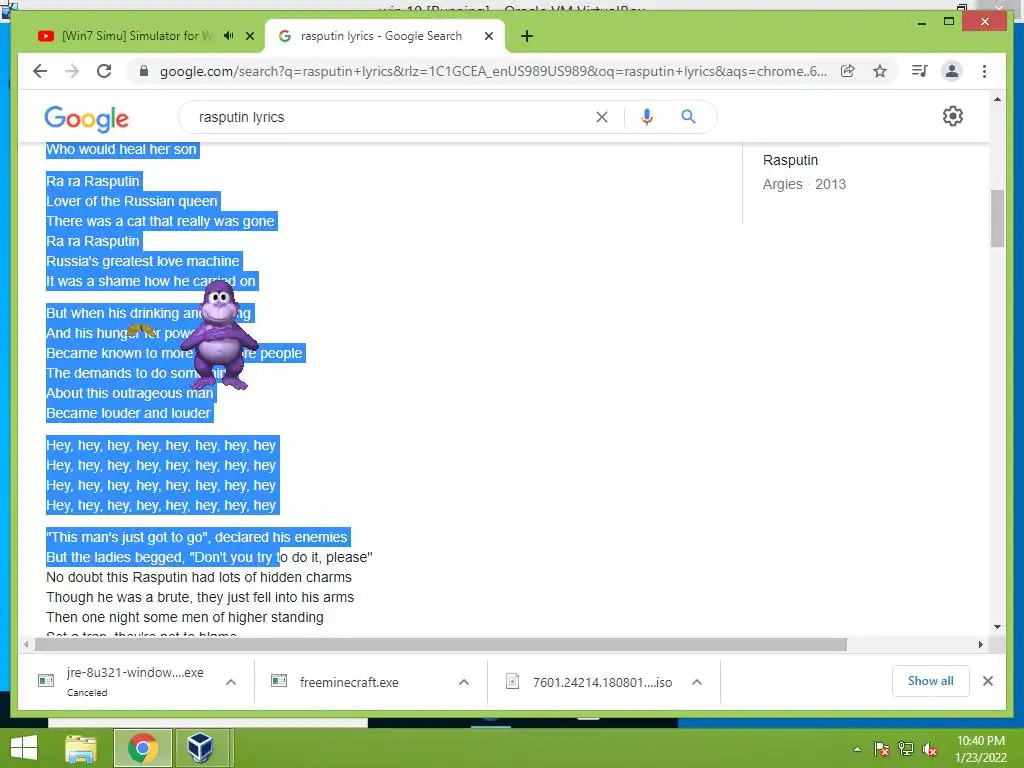Click the scroll down arrow
This screenshot has width=1024, height=768.
pos(997,626)
